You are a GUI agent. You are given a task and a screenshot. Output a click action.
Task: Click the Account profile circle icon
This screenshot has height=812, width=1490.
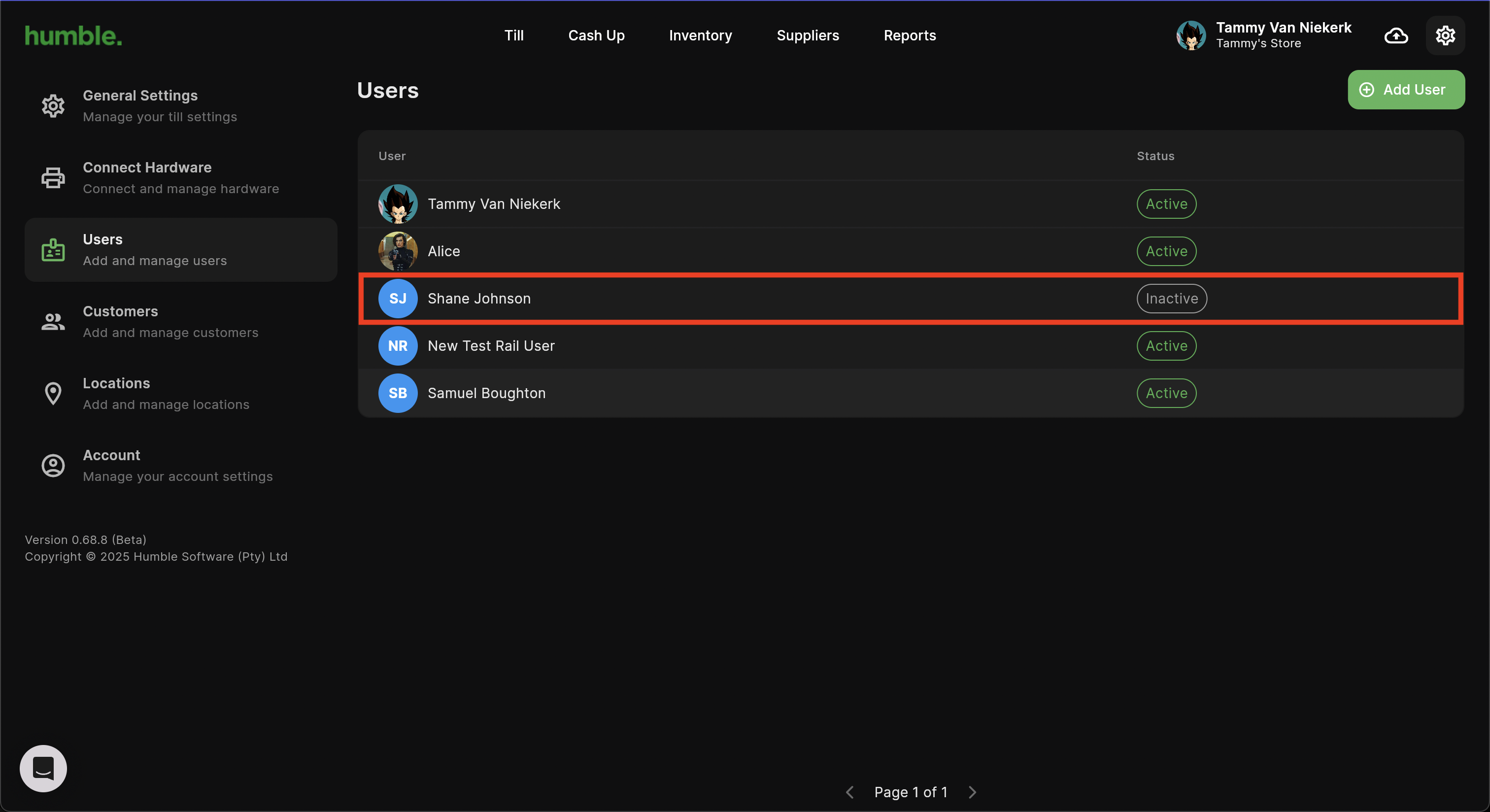click(x=53, y=466)
